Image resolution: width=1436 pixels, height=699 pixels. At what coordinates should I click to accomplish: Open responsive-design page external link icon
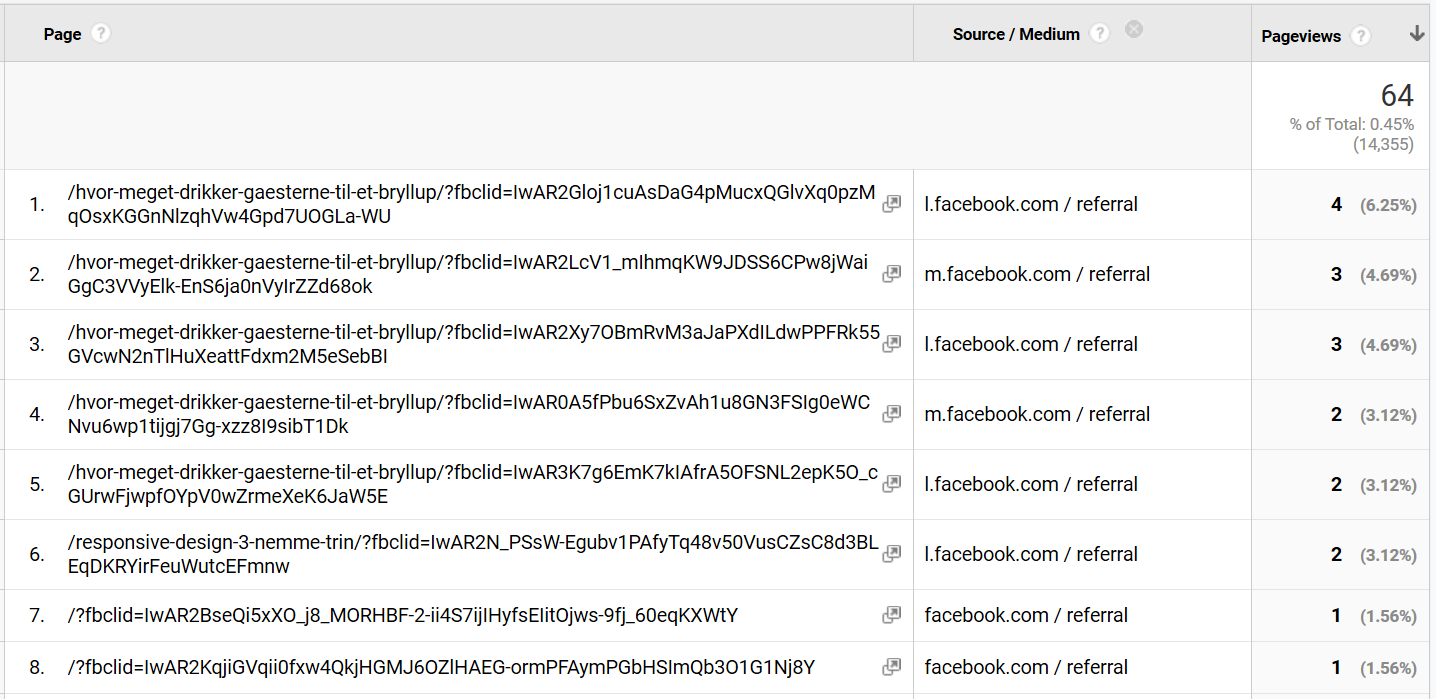(x=891, y=554)
